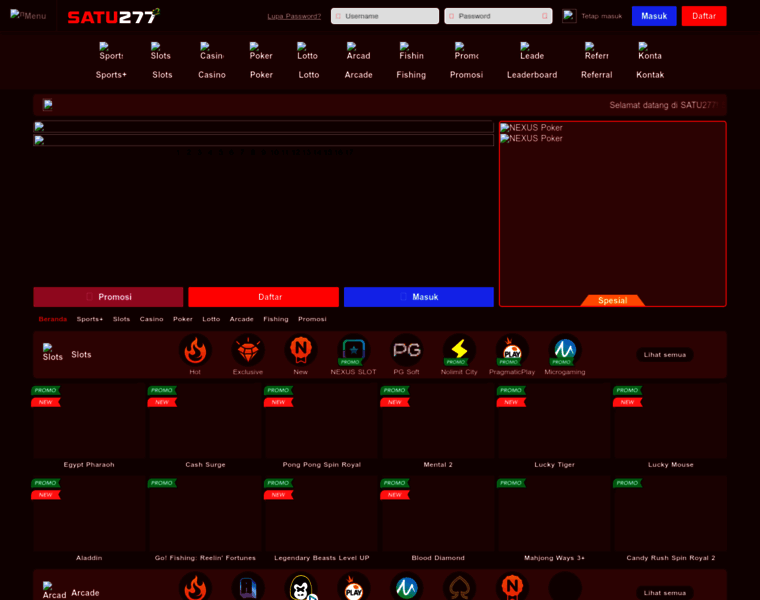Click the wide blue Masuk button under banner
The width and height of the screenshot is (760, 600).
(x=419, y=297)
